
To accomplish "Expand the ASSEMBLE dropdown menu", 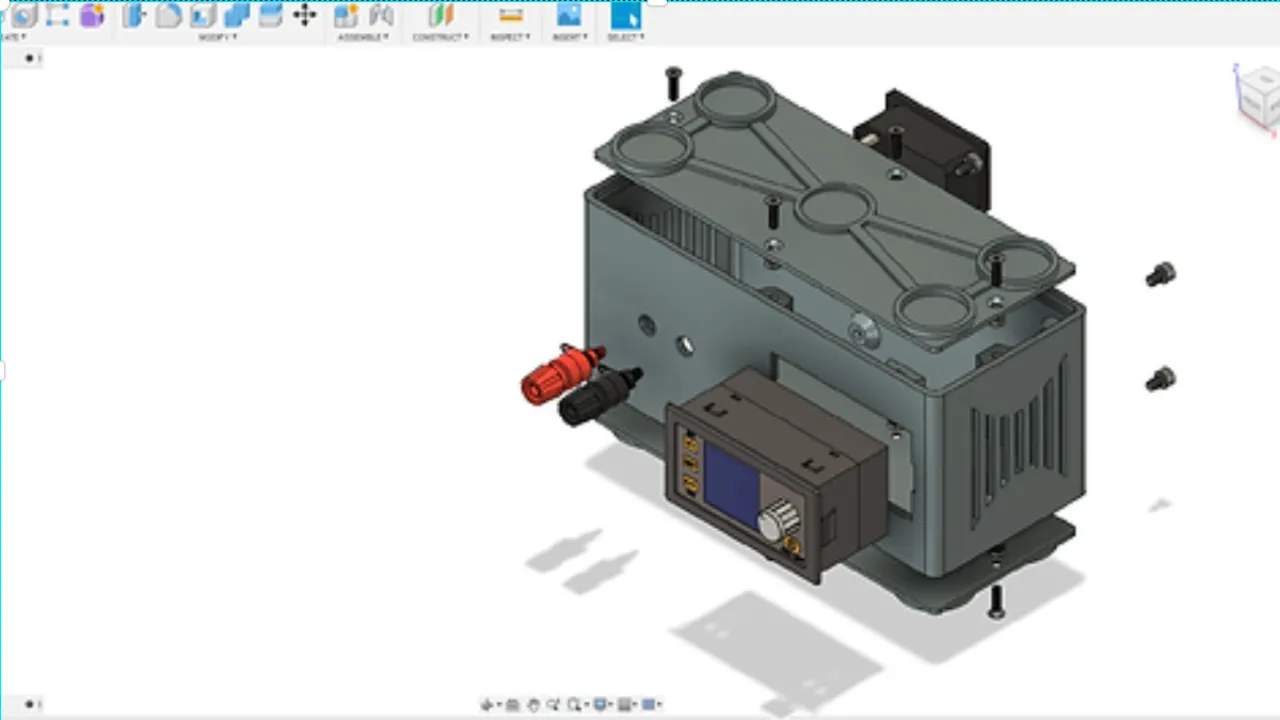I will pyautogui.click(x=363, y=37).
